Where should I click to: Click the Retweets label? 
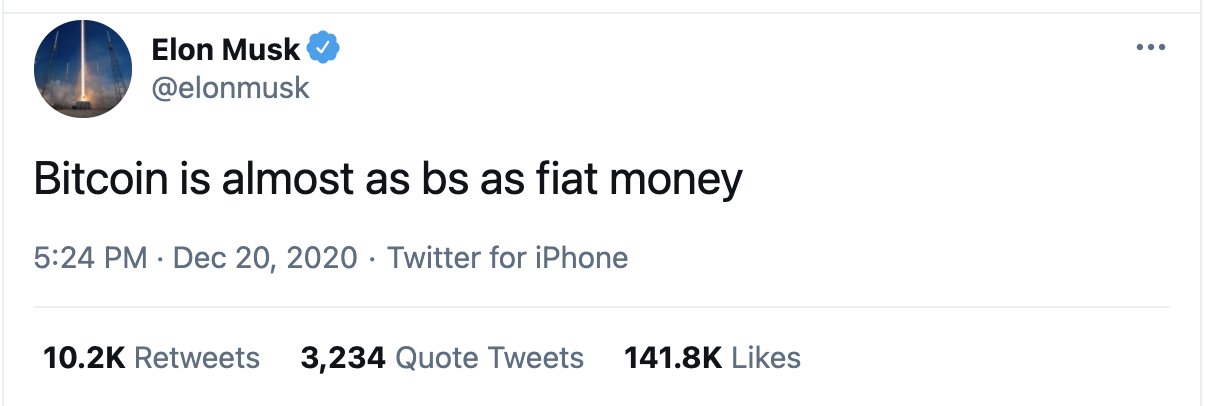click(196, 357)
